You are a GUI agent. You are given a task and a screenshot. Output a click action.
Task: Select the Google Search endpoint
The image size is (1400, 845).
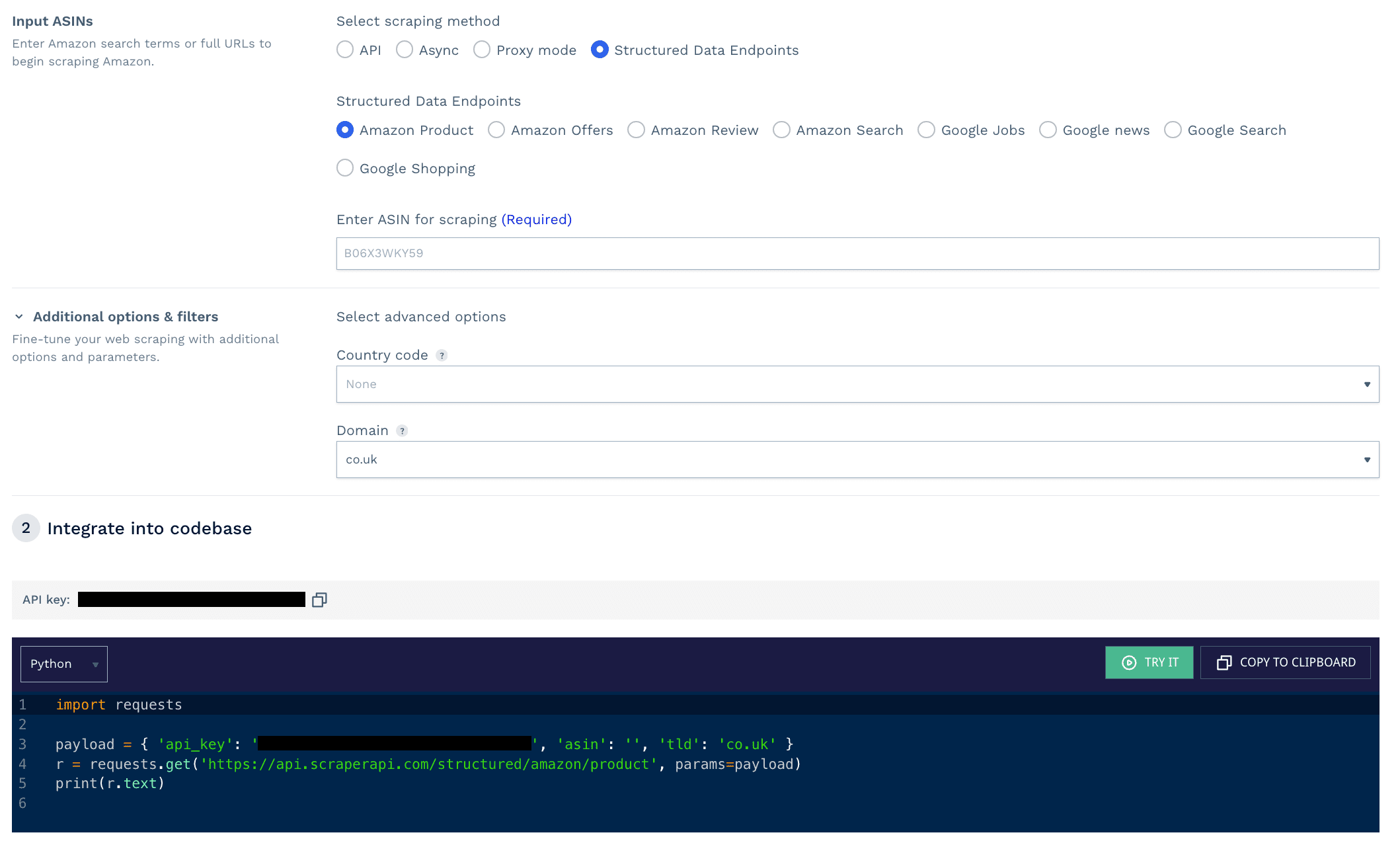click(1173, 130)
